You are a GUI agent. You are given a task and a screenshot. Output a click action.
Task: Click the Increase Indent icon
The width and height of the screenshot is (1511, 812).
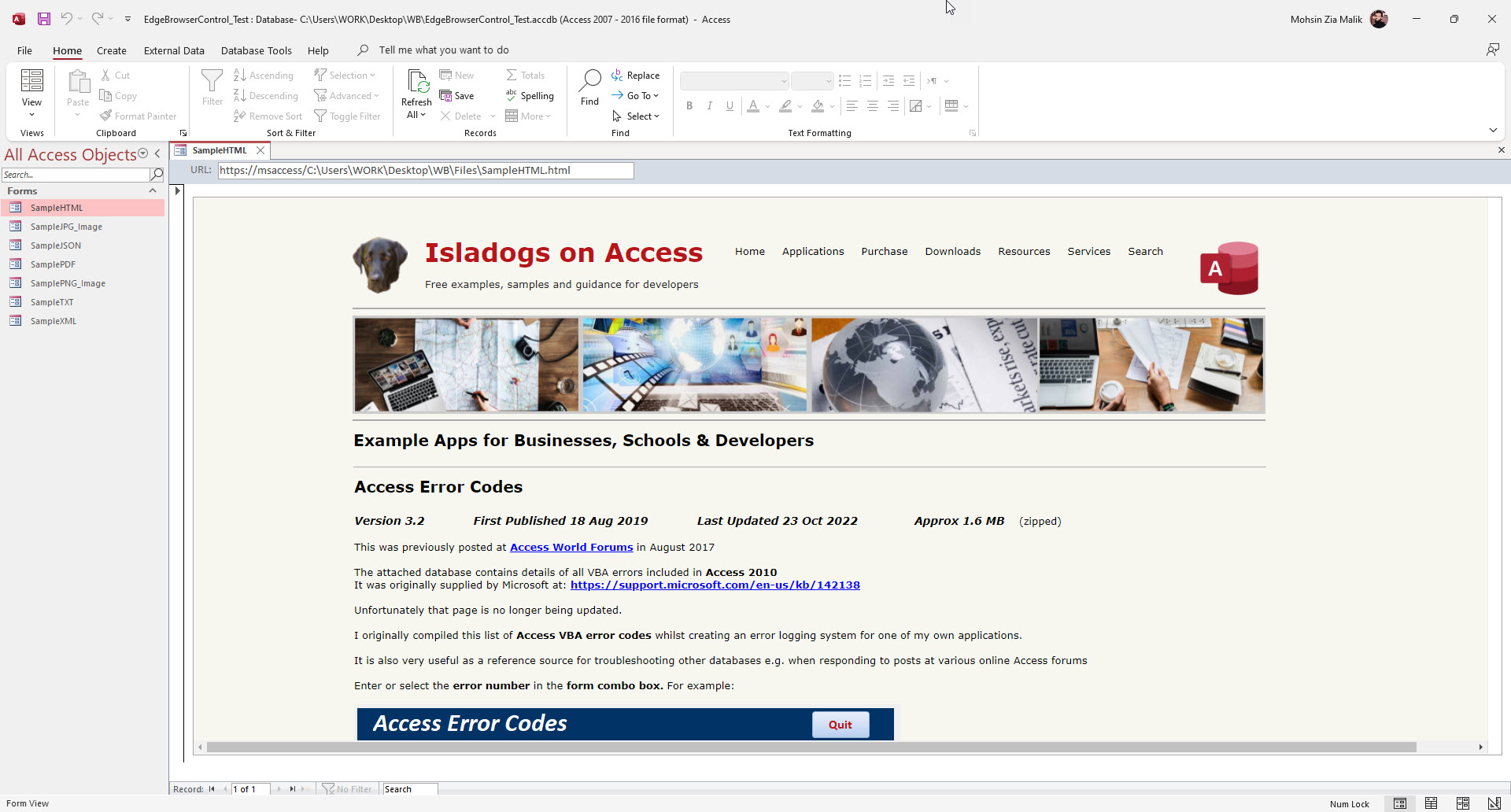coord(888,81)
